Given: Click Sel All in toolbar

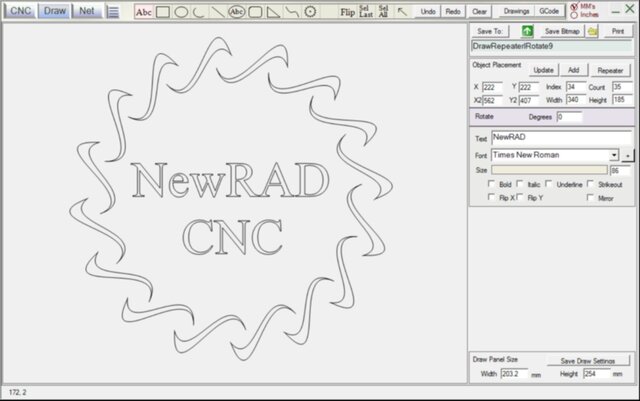Looking at the screenshot, I should (383, 11).
